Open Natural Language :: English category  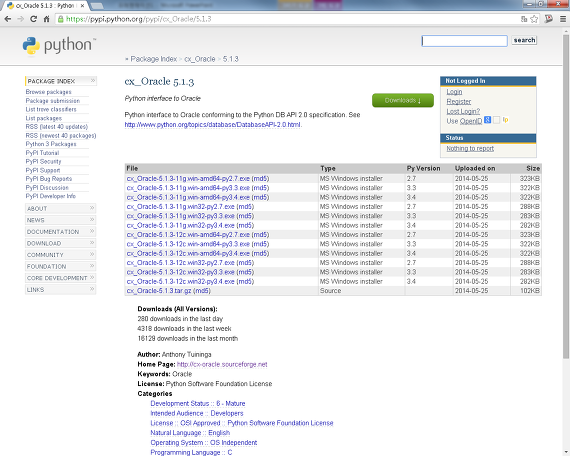tap(190, 433)
